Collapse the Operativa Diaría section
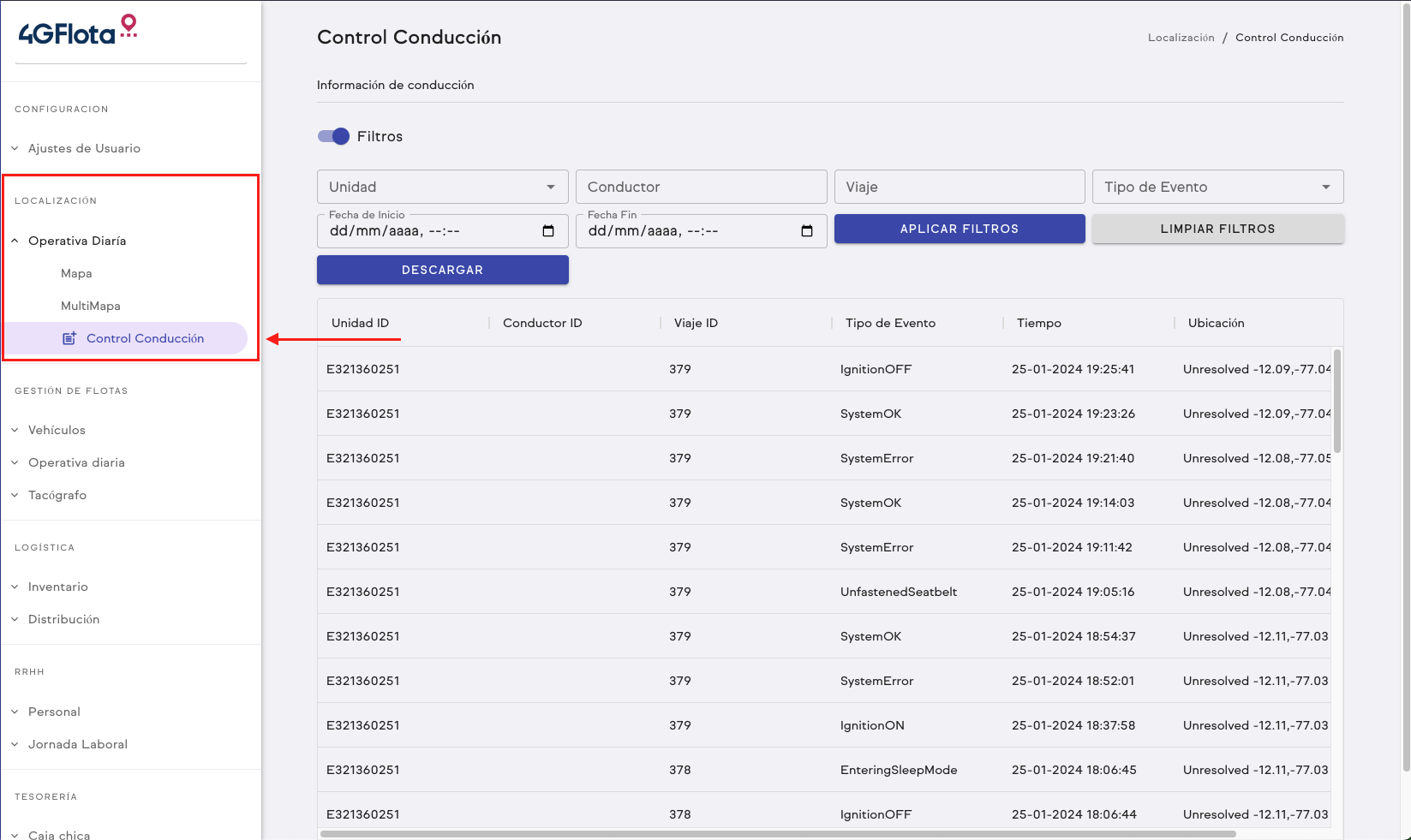The height and width of the screenshot is (840, 1411). click(77, 241)
